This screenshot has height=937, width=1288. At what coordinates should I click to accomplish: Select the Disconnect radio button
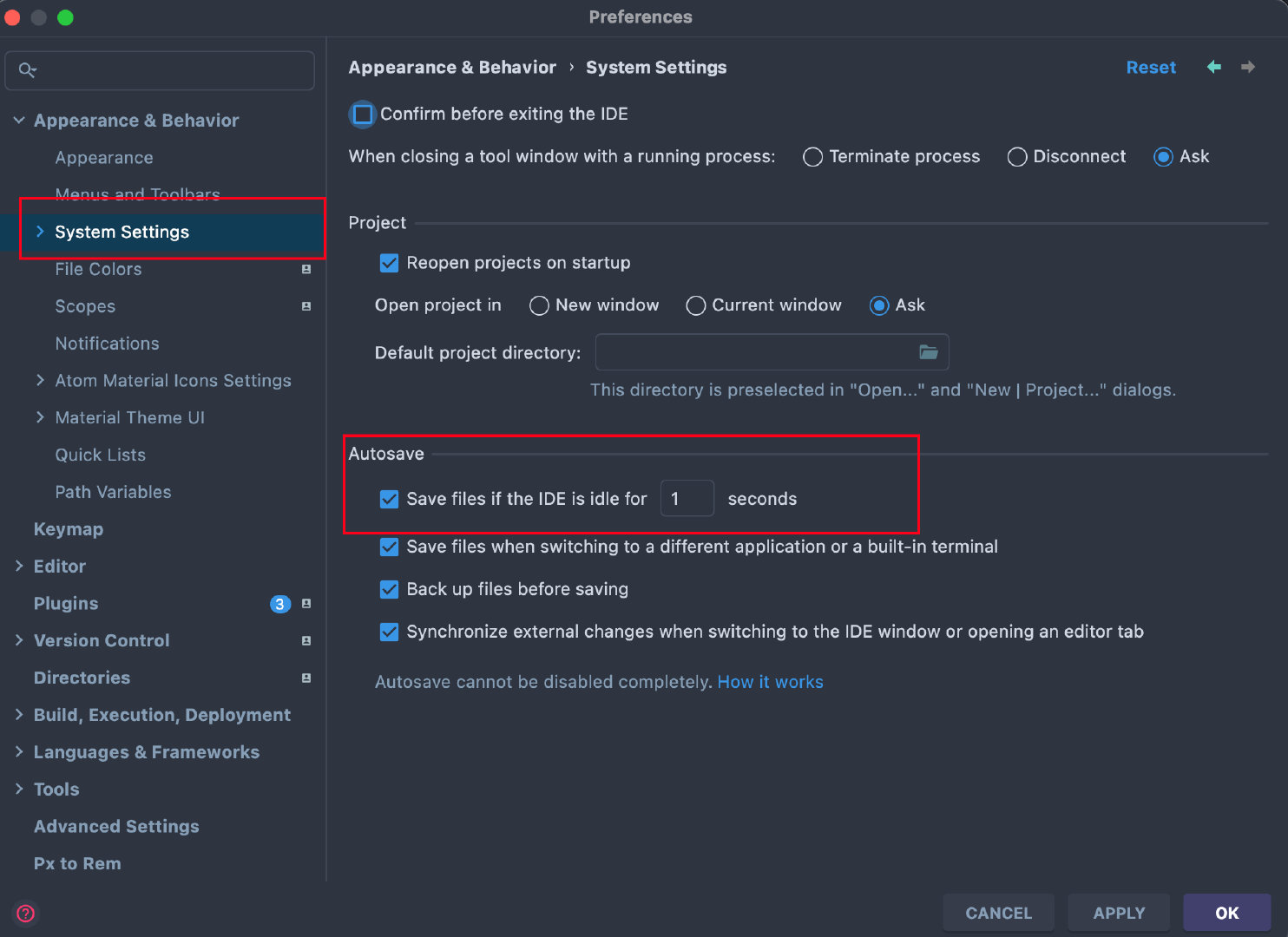[x=1017, y=157]
